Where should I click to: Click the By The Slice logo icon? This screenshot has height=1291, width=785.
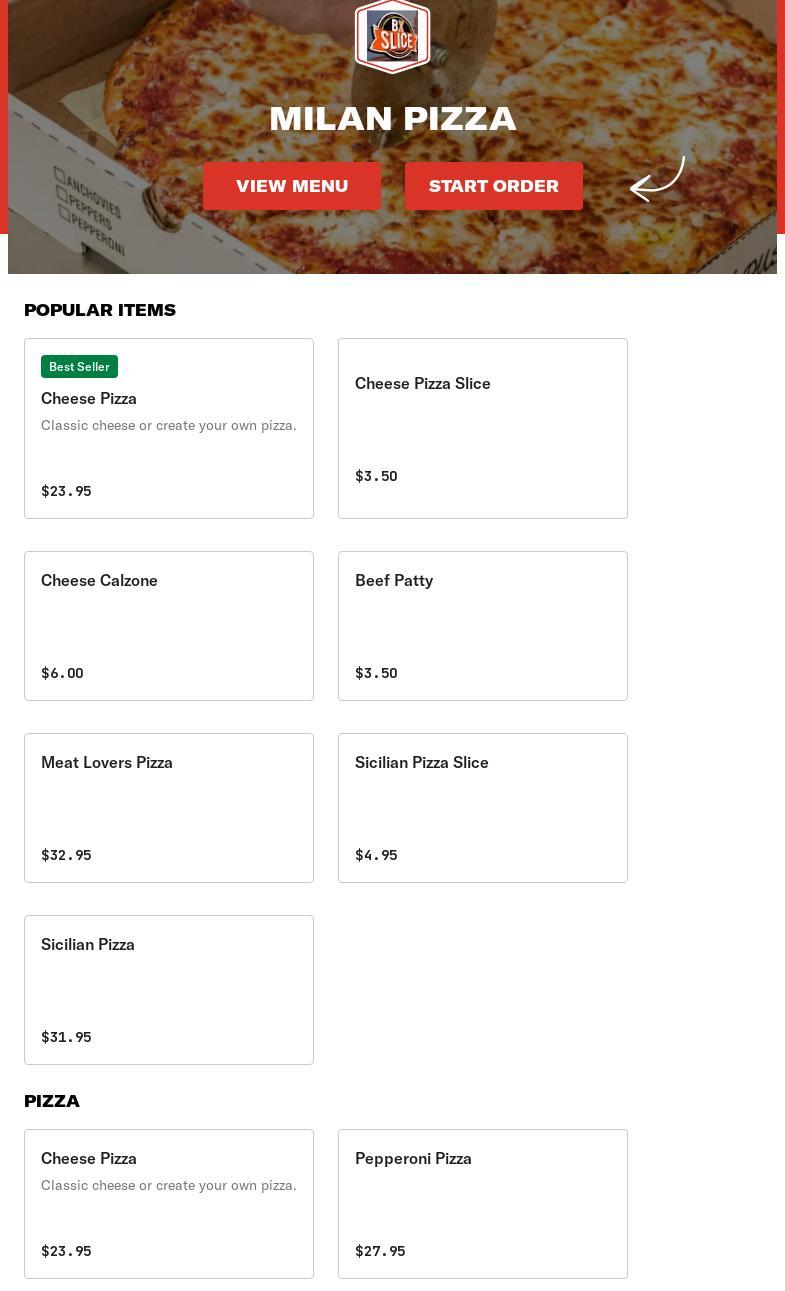[392, 36]
